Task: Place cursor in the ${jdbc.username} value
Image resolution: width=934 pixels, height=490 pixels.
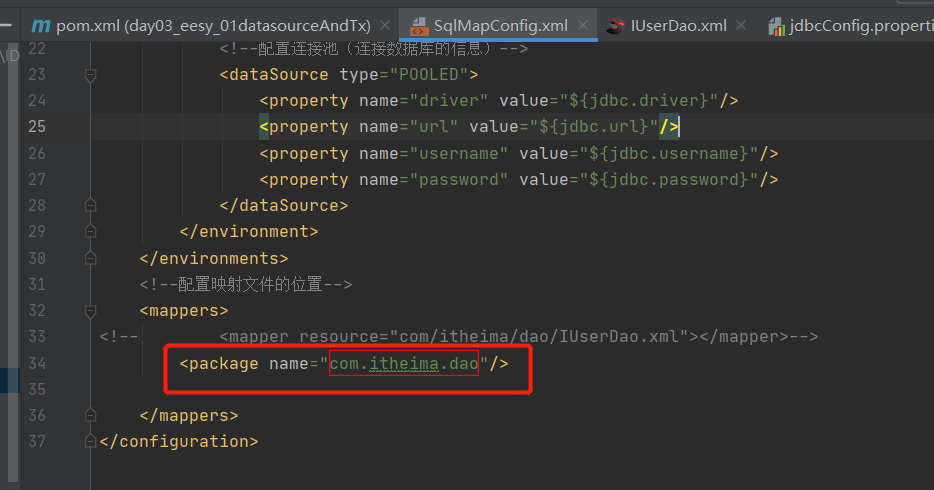Action: 668,153
